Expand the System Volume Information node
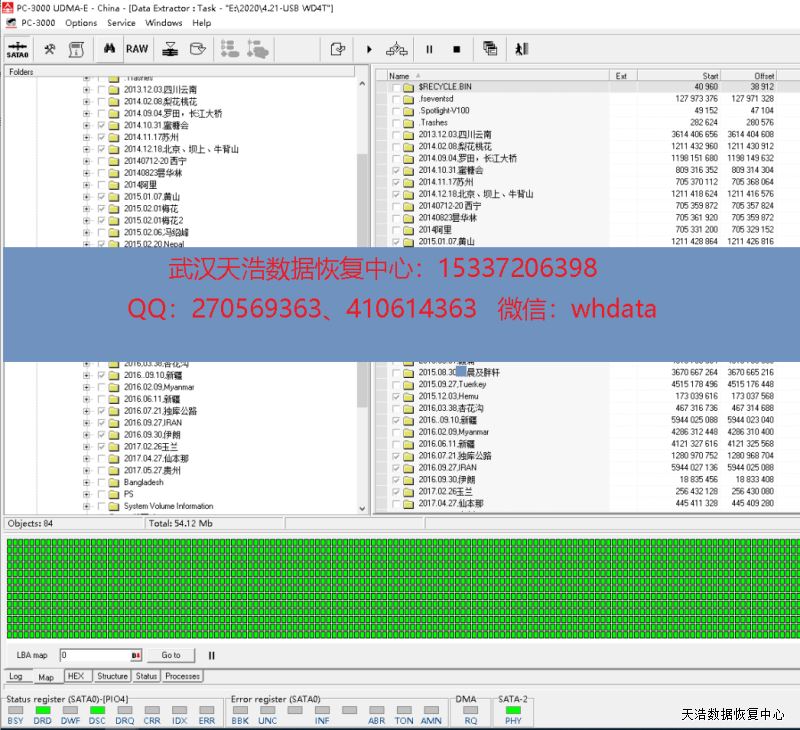Viewport: 800px width, 730px height. pyautogui.click(x=86, y=506)
